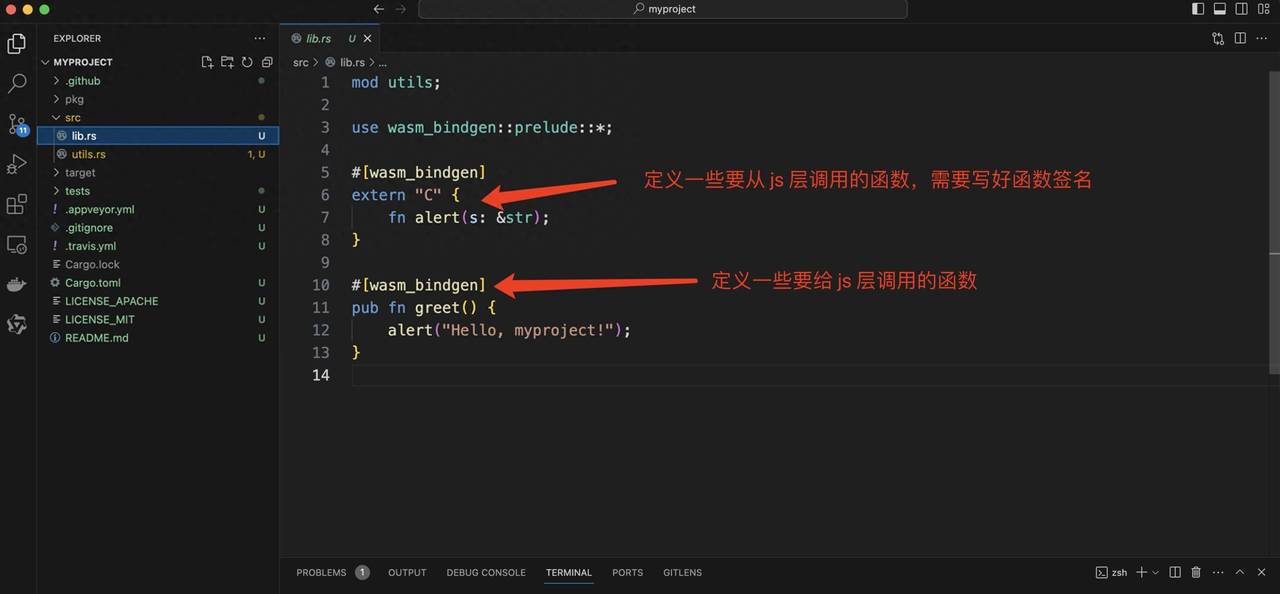
Task: Switch to the DEBUG CONSOLE tab
Action: 486,573
